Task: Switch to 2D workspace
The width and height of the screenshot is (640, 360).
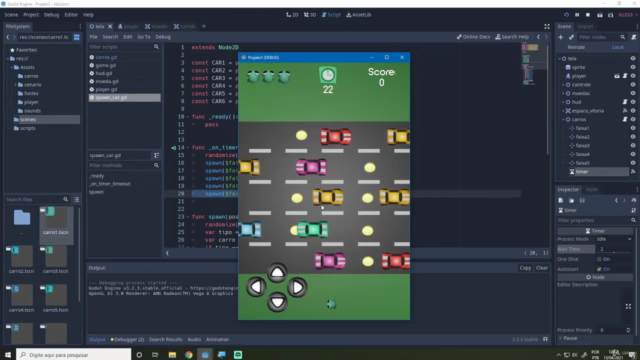Action: click(x=292, y=15)
